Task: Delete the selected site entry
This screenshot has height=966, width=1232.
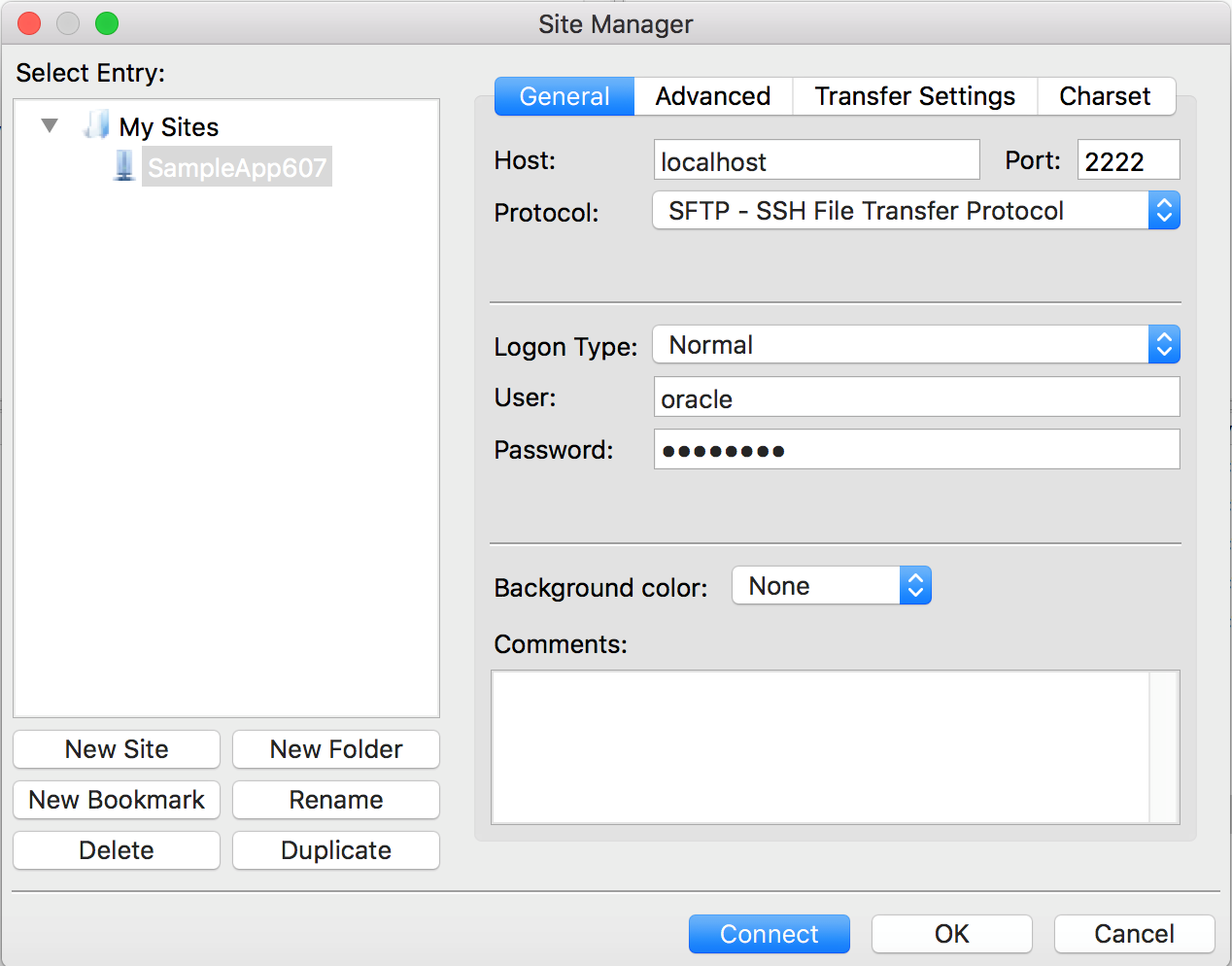Action: tap(117, 850)
